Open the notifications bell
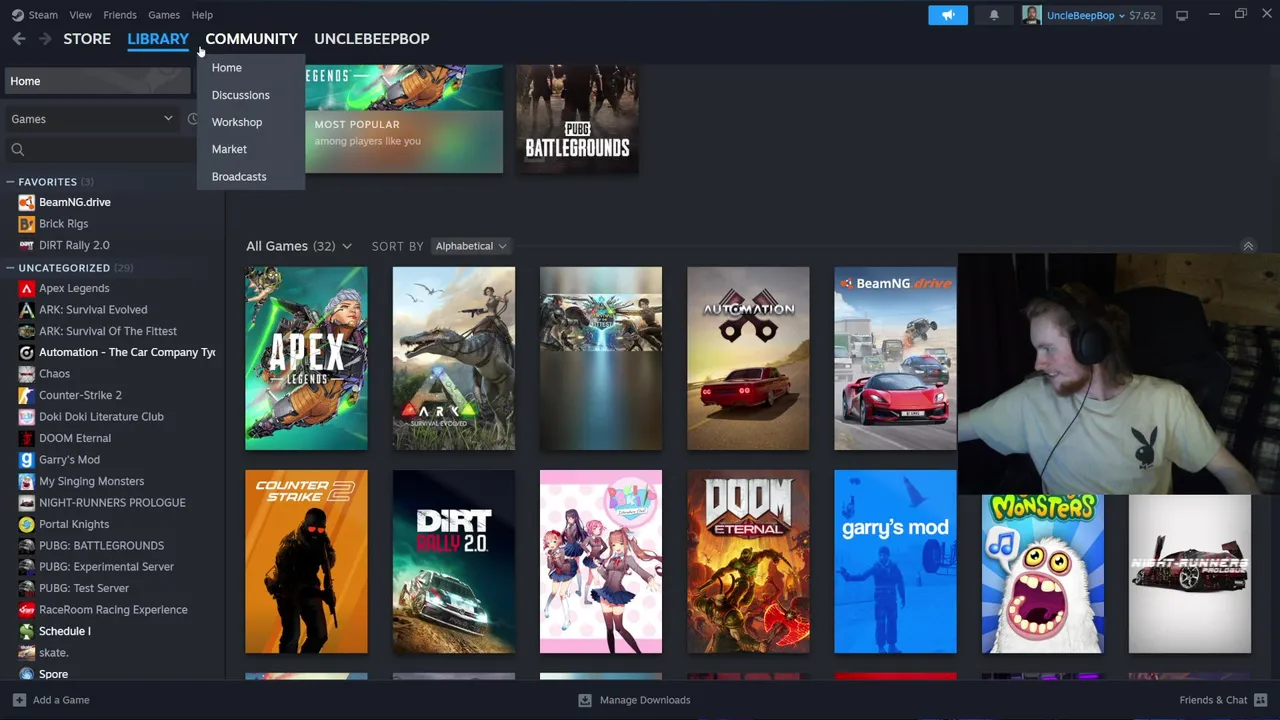The width and height of the screenshot is (1280, 720). 994,15
